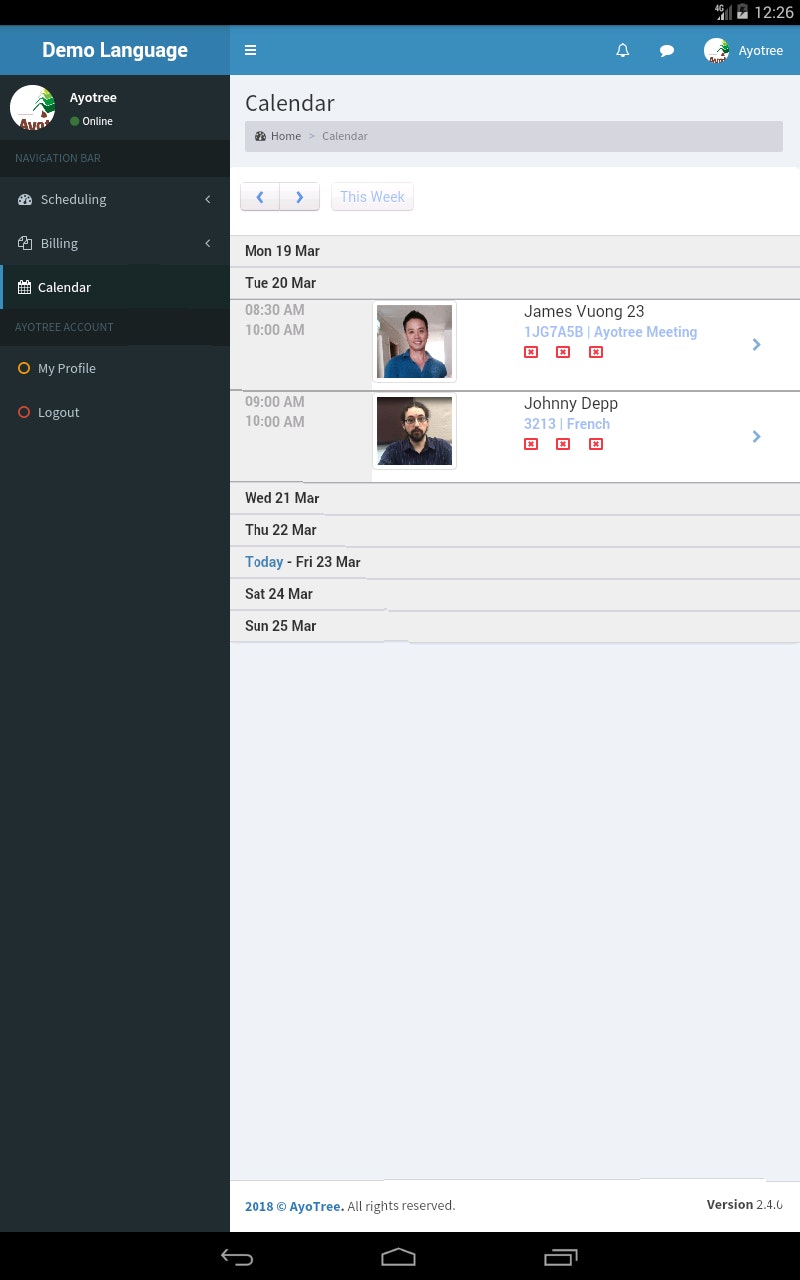Select Calendar in the navigation bar

(115, 287)
